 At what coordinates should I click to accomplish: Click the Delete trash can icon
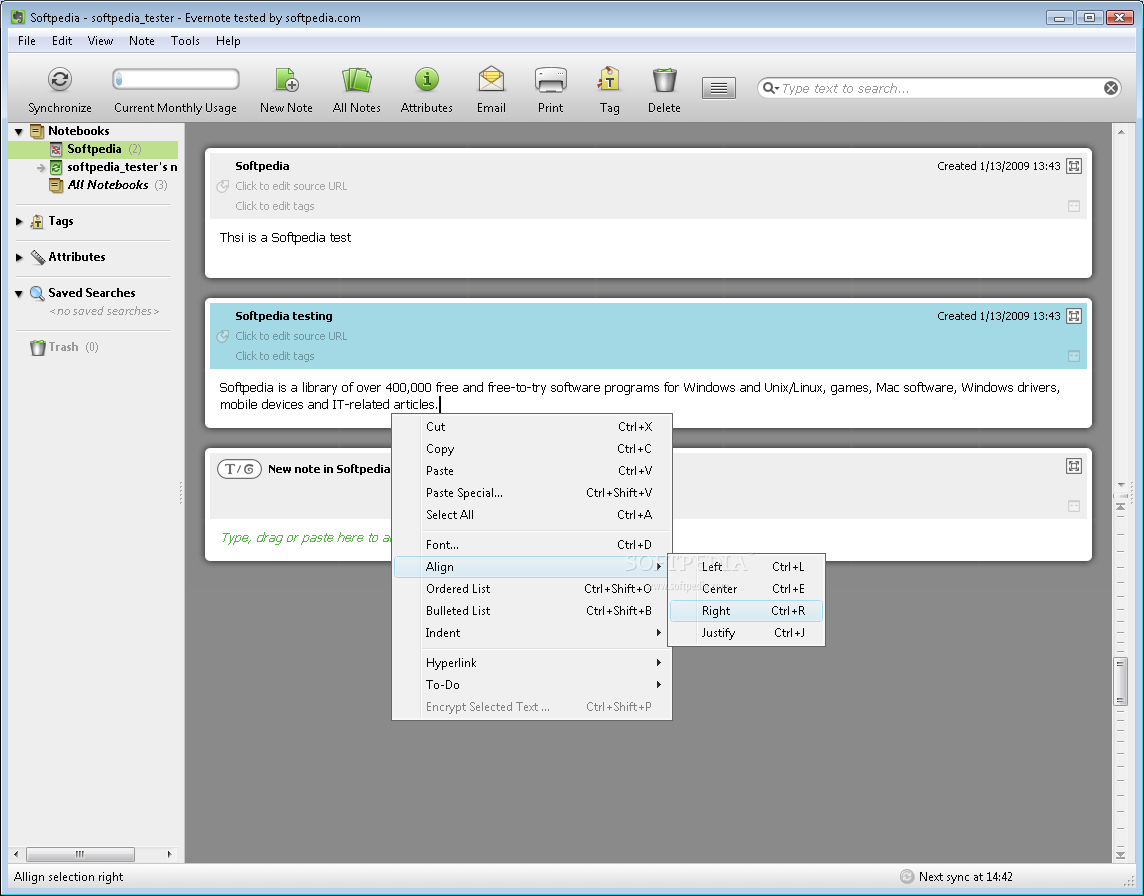coord(664,80)
